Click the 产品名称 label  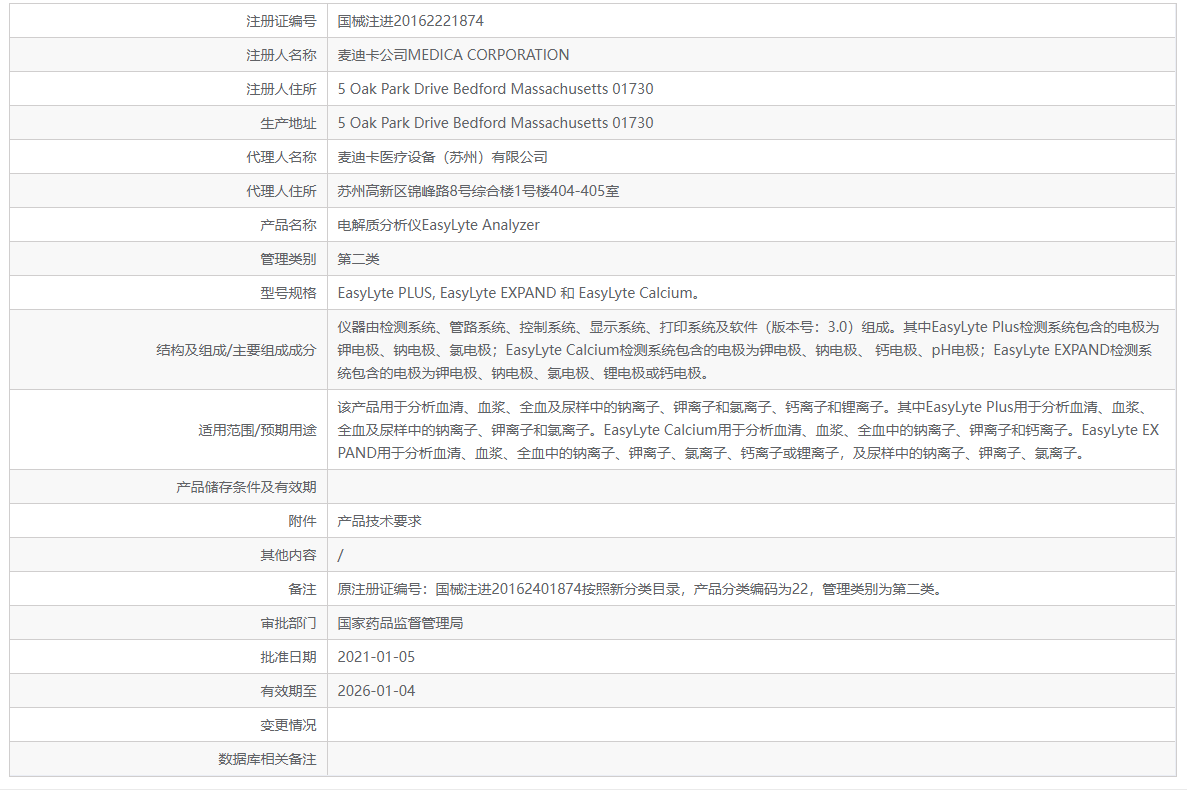288,226
